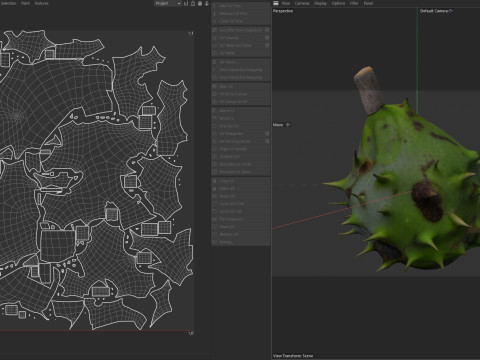The width and height of the screenshot is (480, 360).
Task: Open the viewport Panel menu
Action: point(368,3)
